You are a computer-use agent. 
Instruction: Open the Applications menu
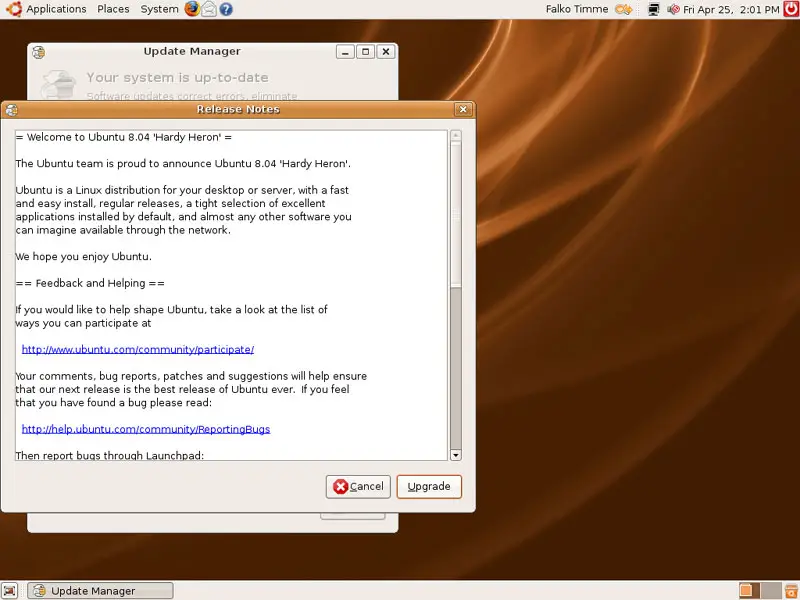[56, 9]
